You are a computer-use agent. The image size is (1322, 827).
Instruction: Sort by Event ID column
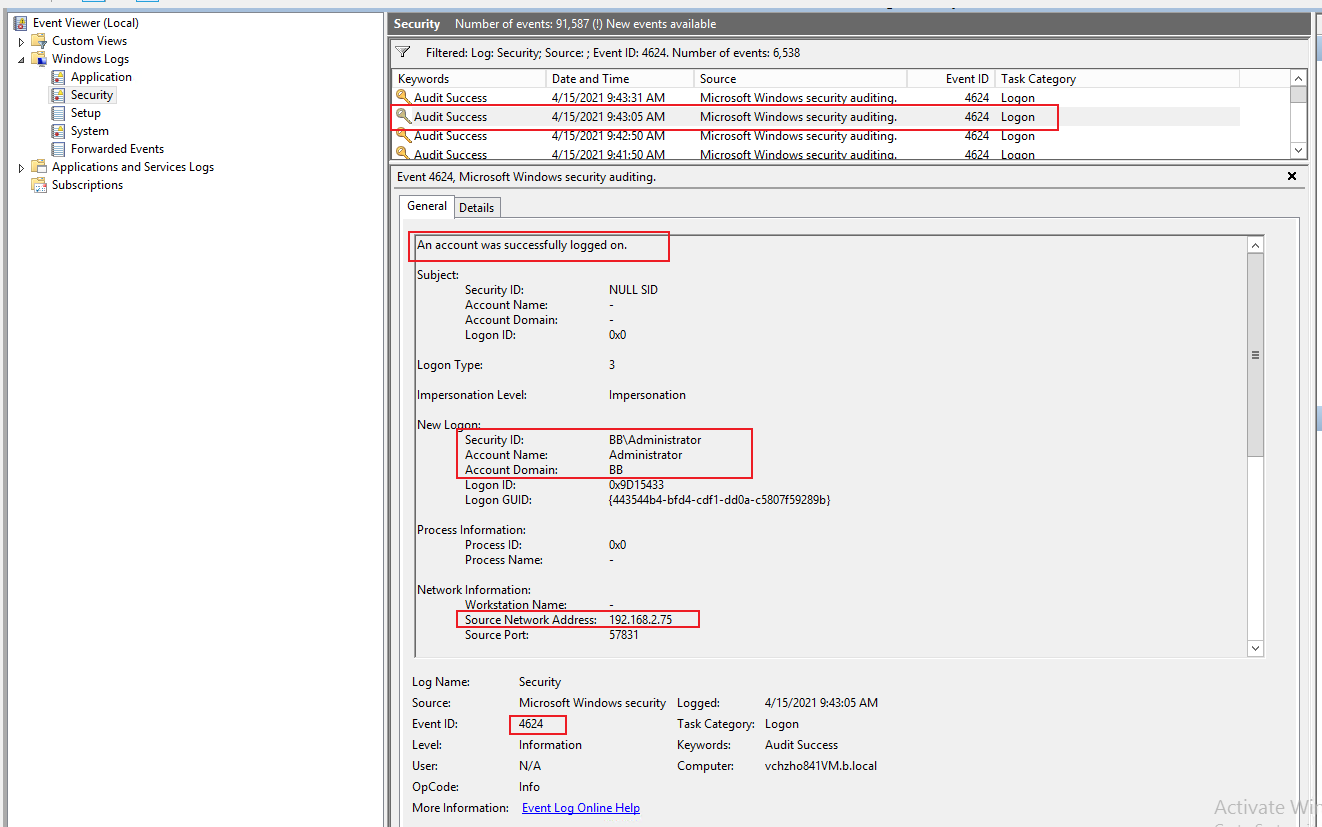point(951,78)
